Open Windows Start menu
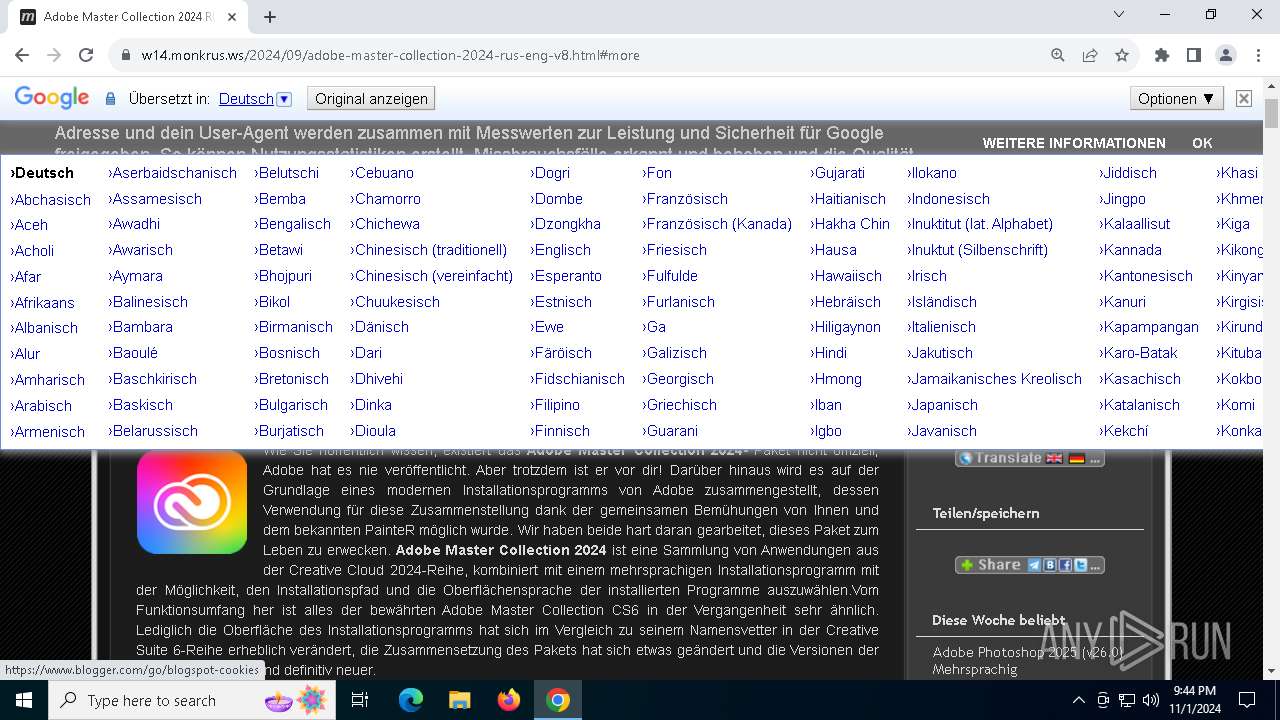Viewport: 1280px width, 720px height. [x=23, y=700]
